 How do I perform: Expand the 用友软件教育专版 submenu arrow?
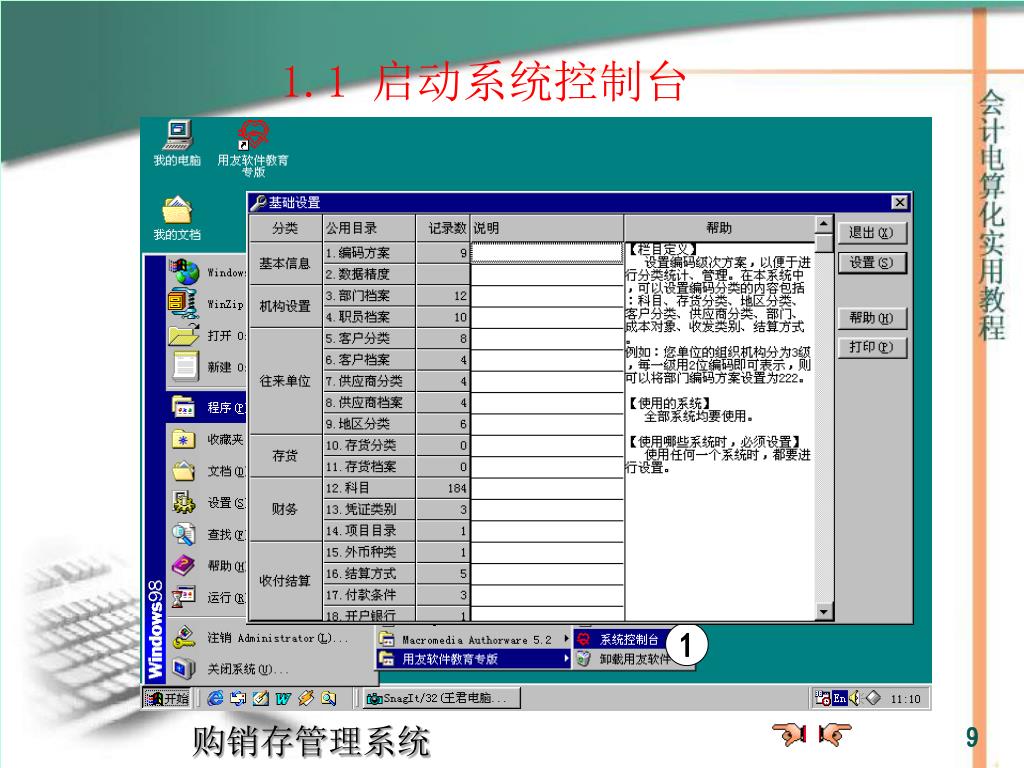pyautogui.click(x=566, y=659)
